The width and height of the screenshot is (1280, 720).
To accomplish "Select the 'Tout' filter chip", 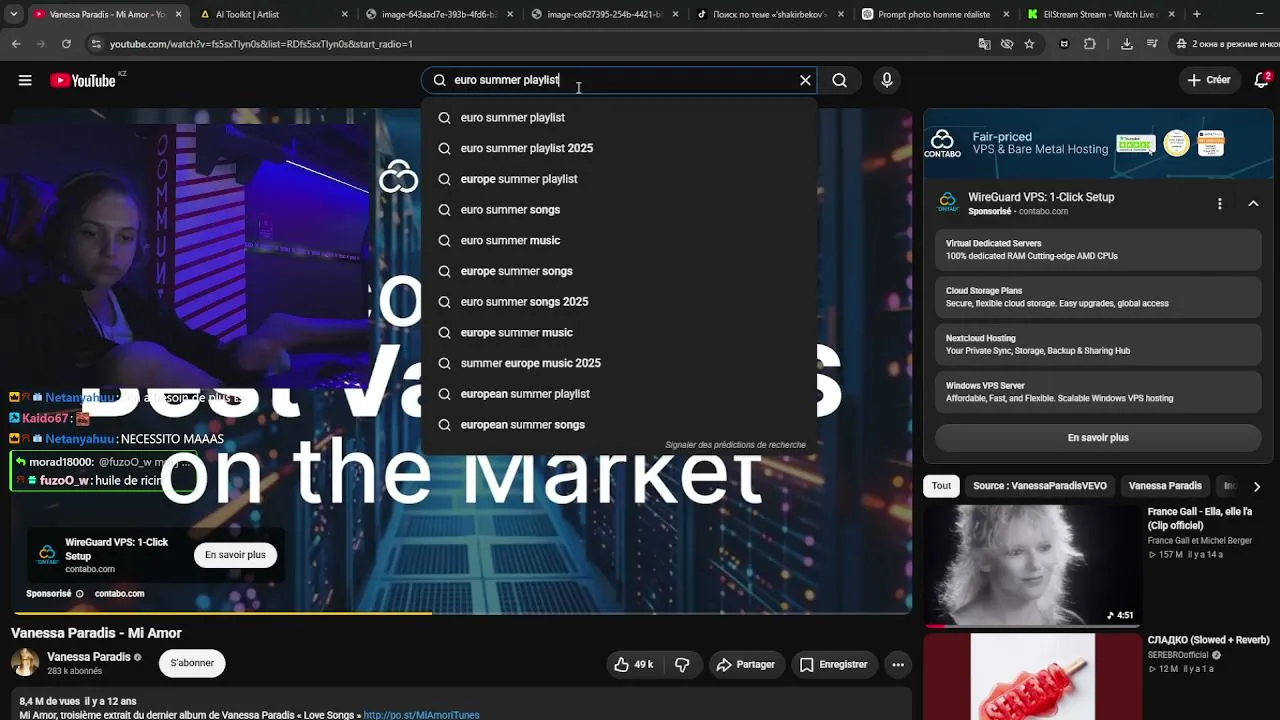I will [x=941, y=486].
